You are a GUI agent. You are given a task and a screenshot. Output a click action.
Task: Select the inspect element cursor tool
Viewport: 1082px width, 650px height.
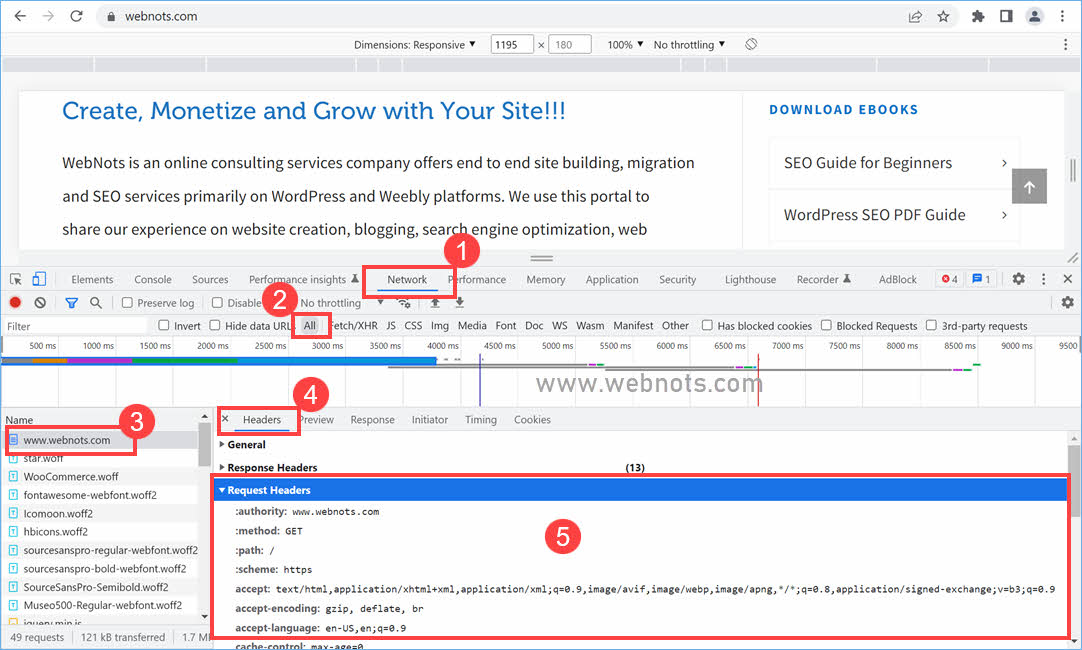pyautogui.click(x=16, y=279)
